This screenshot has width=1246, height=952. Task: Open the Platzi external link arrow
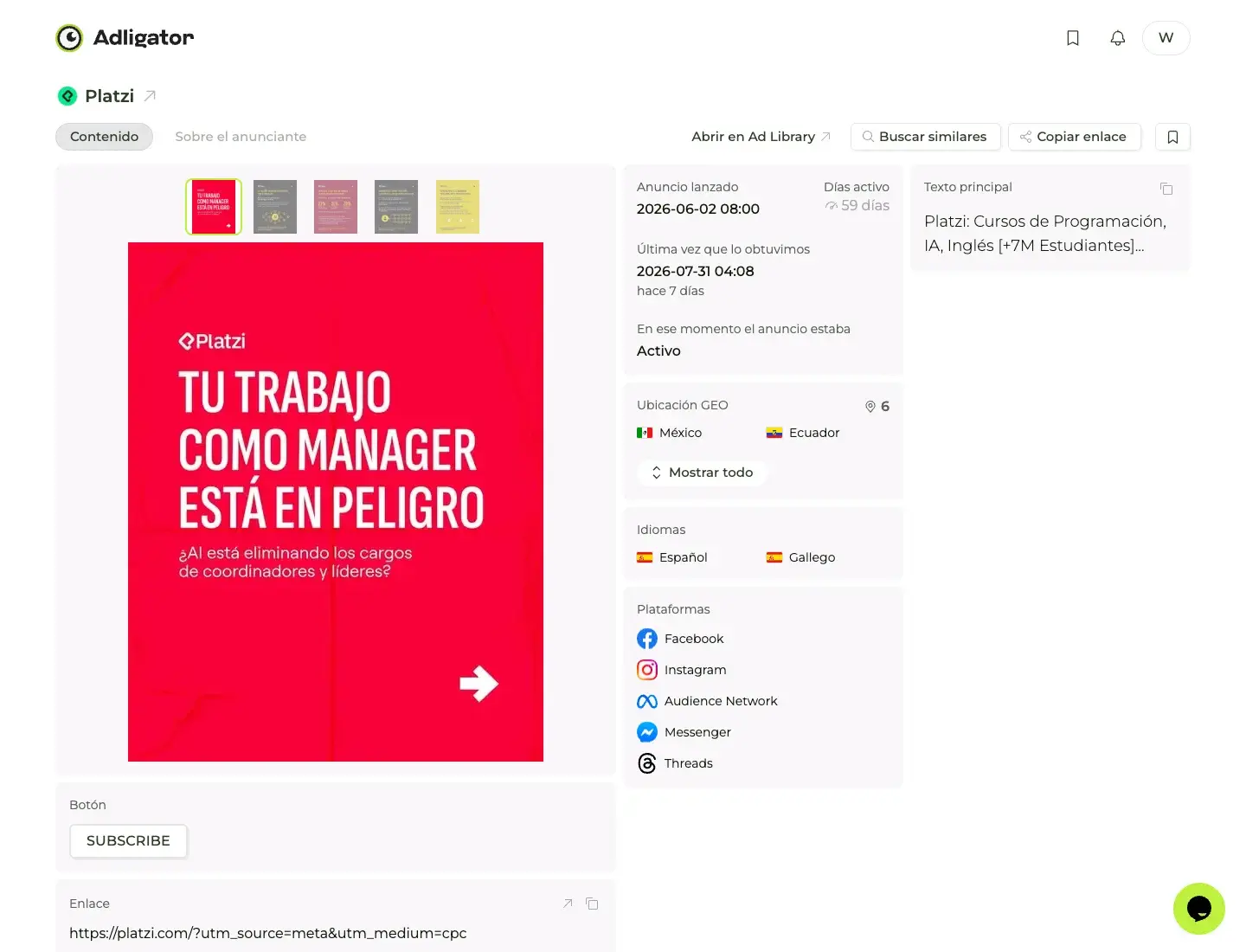[150, 96]
